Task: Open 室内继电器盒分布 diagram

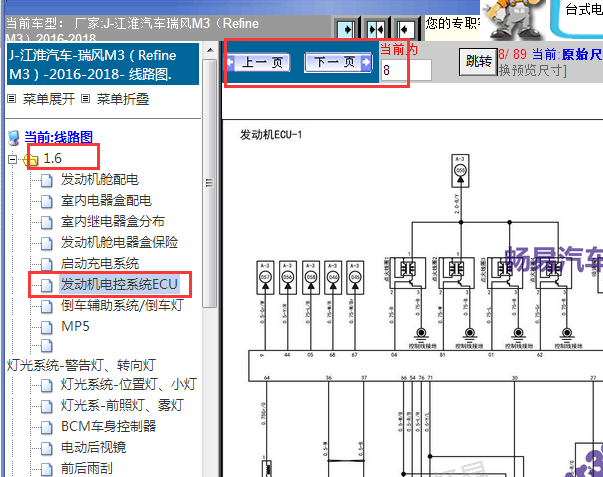Action: click(113, 222)
